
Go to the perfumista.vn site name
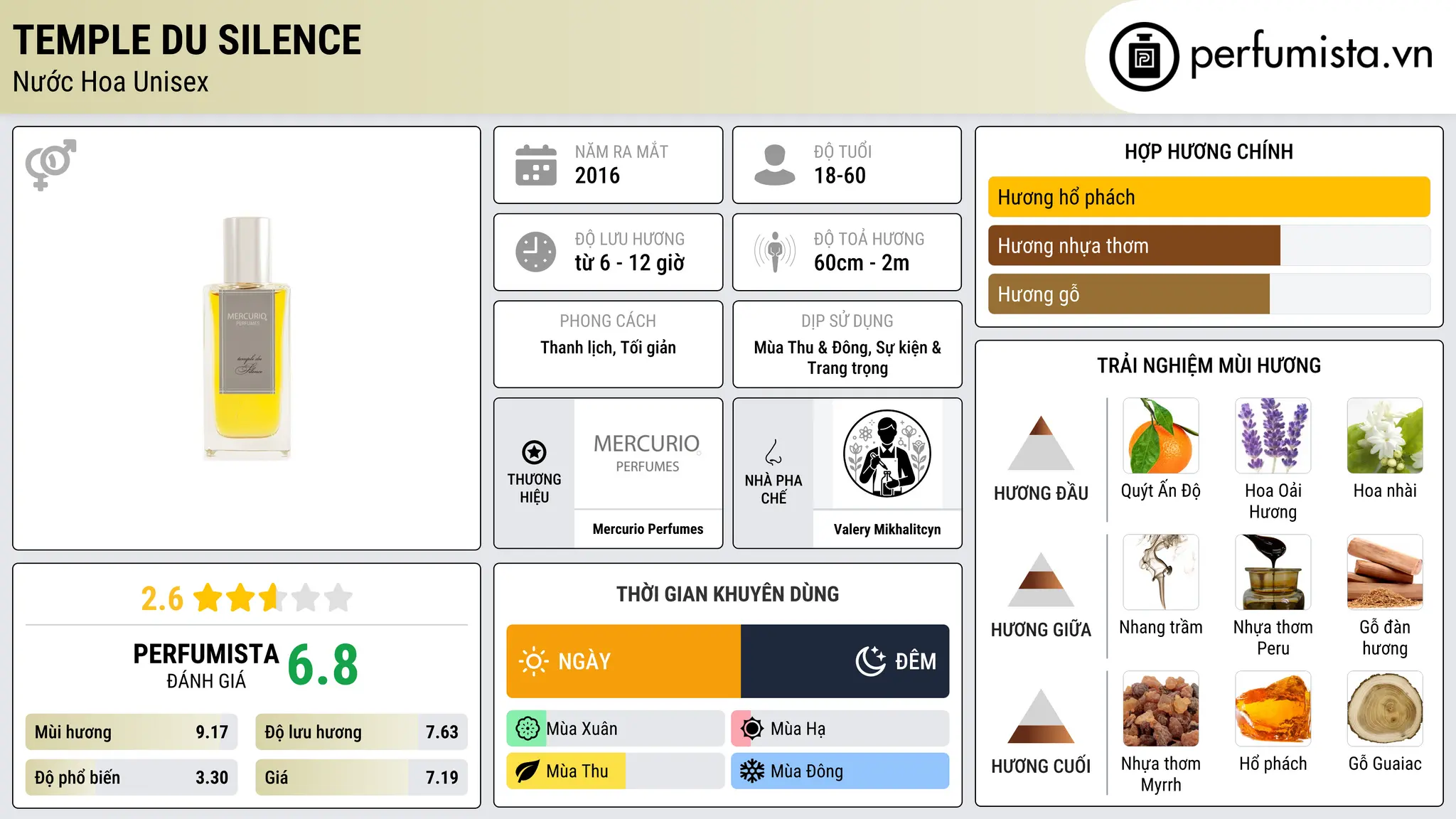(1312, 55)
